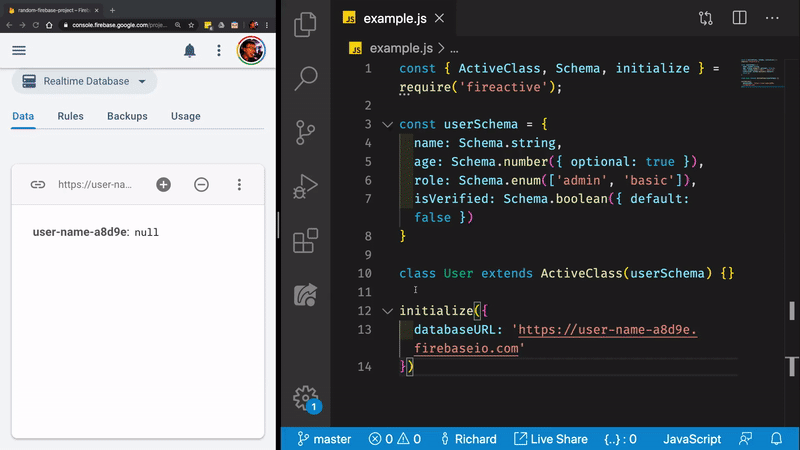
Task: Collapse the userSchema code block
Action: click(x=387, y=125)
